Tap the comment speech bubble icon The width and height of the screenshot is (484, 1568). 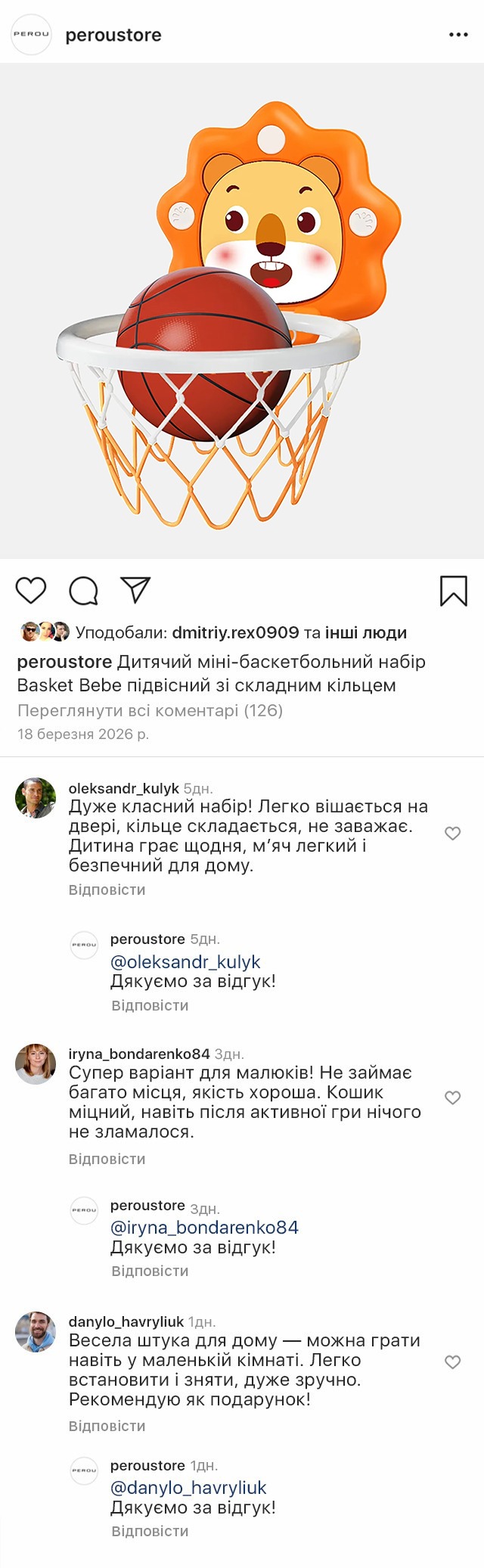pos(83,591)
